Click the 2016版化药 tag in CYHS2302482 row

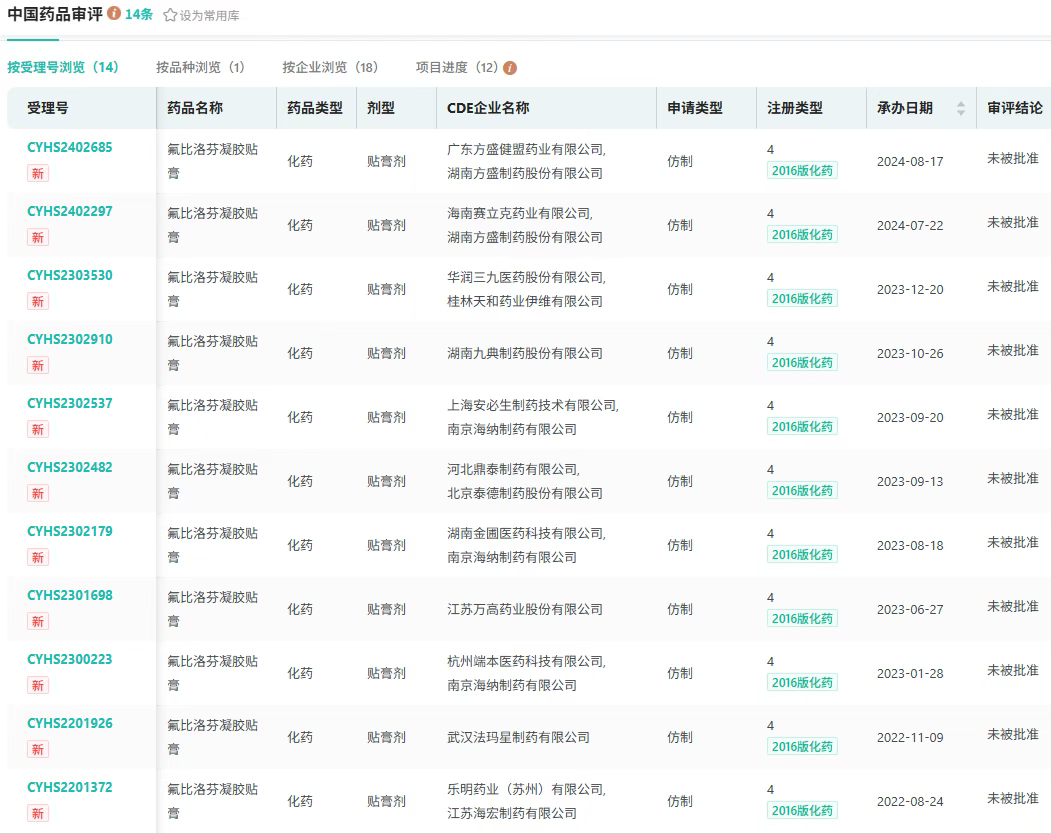(802, 490)
